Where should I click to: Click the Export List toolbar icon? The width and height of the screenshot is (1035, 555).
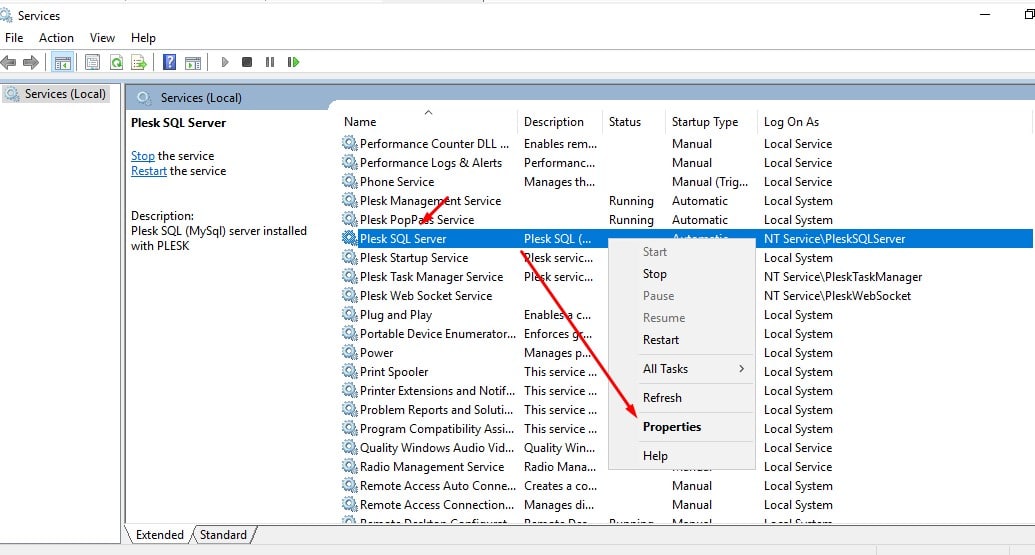pos(139,63)
